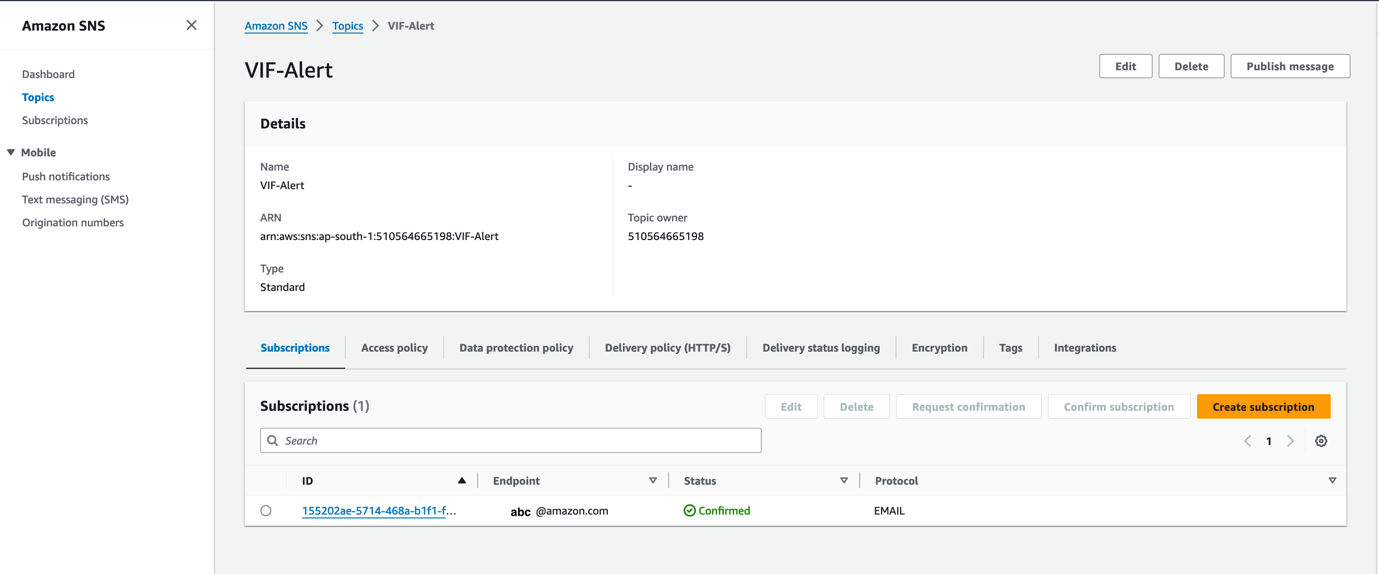
Task: Open Topics breadcrumb link
Action: click(348, 26)
